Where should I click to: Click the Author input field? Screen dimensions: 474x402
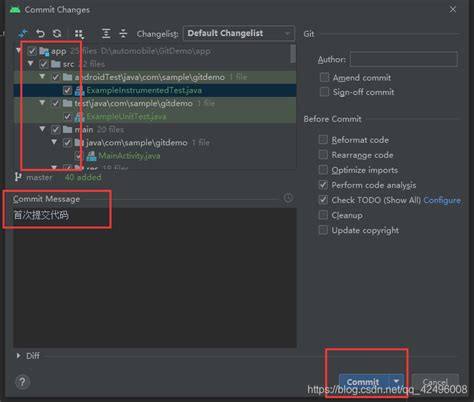404,59
